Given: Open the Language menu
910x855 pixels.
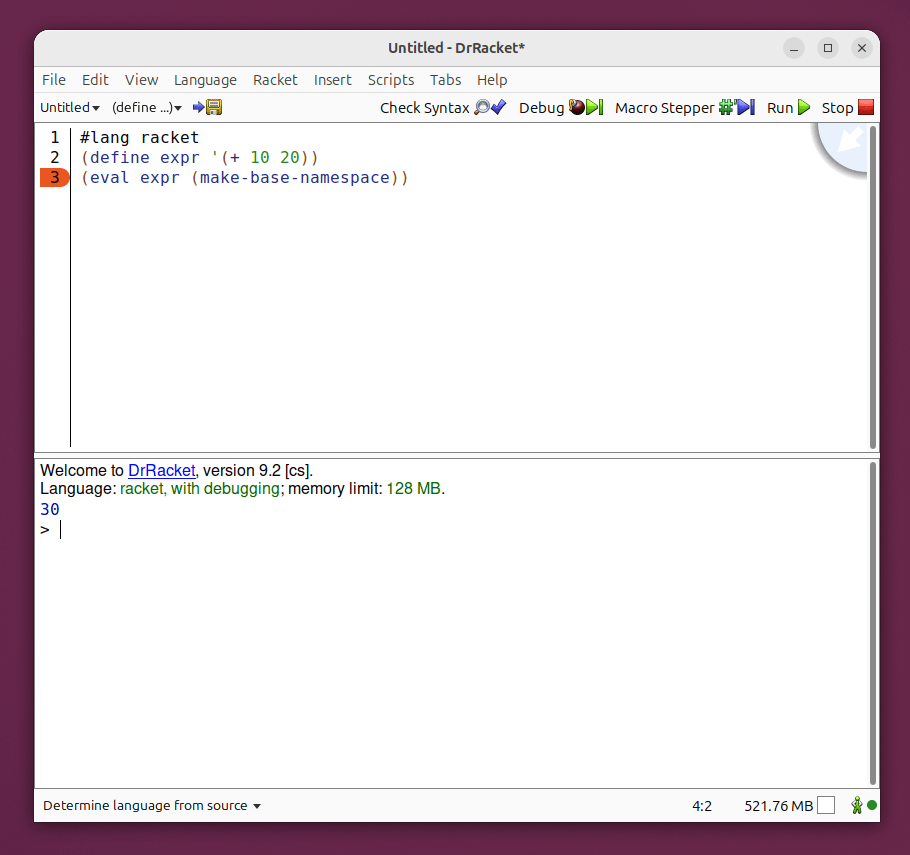Looking at the screenshot, I should (205, 80).
